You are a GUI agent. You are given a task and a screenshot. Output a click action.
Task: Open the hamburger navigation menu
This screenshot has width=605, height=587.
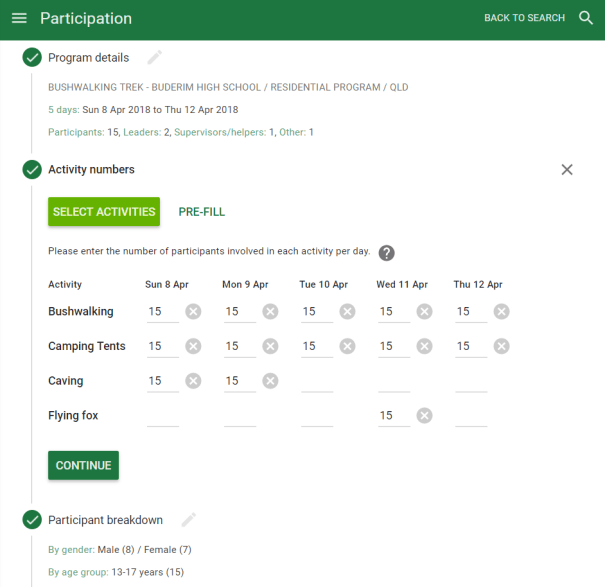click(x=19, y=19)
